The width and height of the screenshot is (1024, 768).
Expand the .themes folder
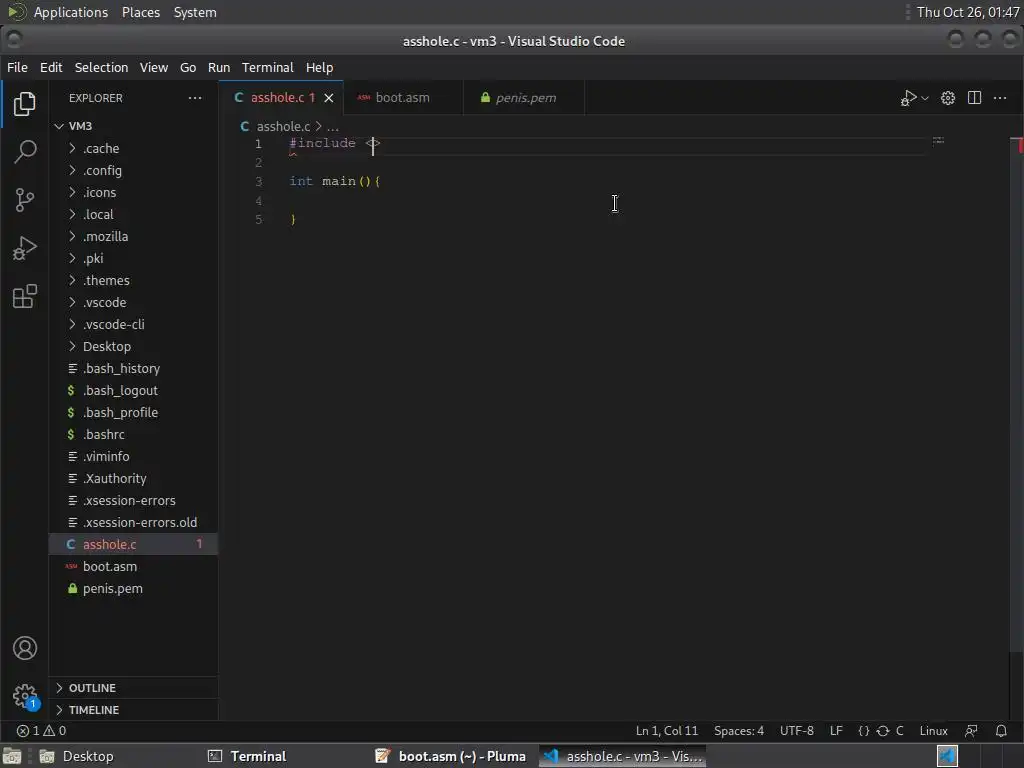coord(133,280)
